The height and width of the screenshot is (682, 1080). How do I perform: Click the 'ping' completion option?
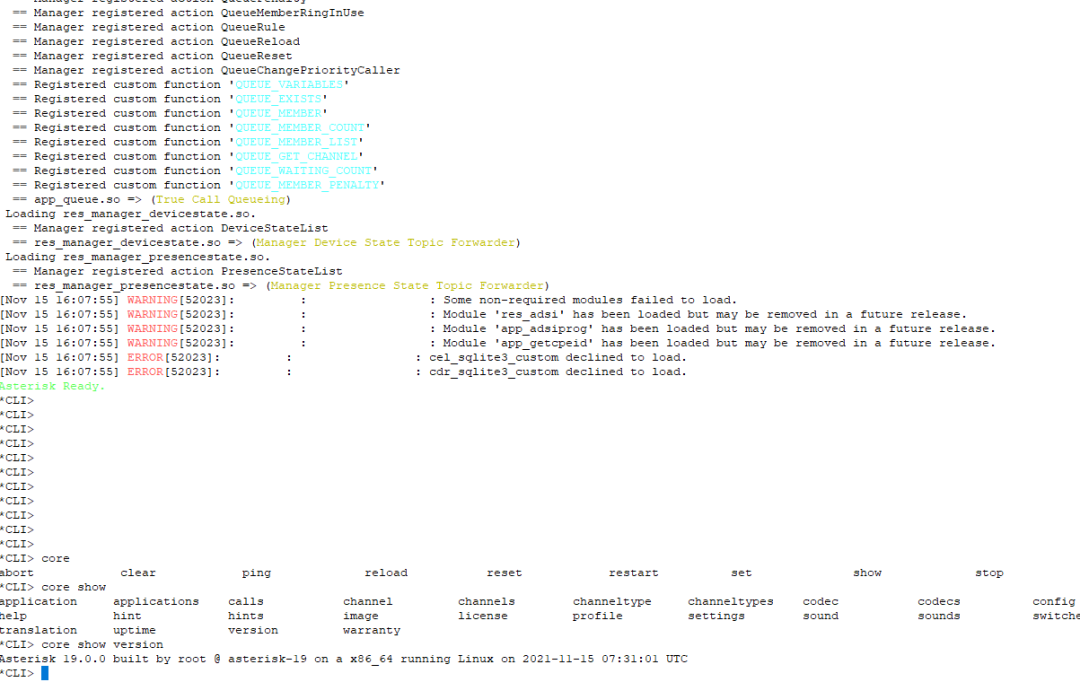[x=256, y=573]
